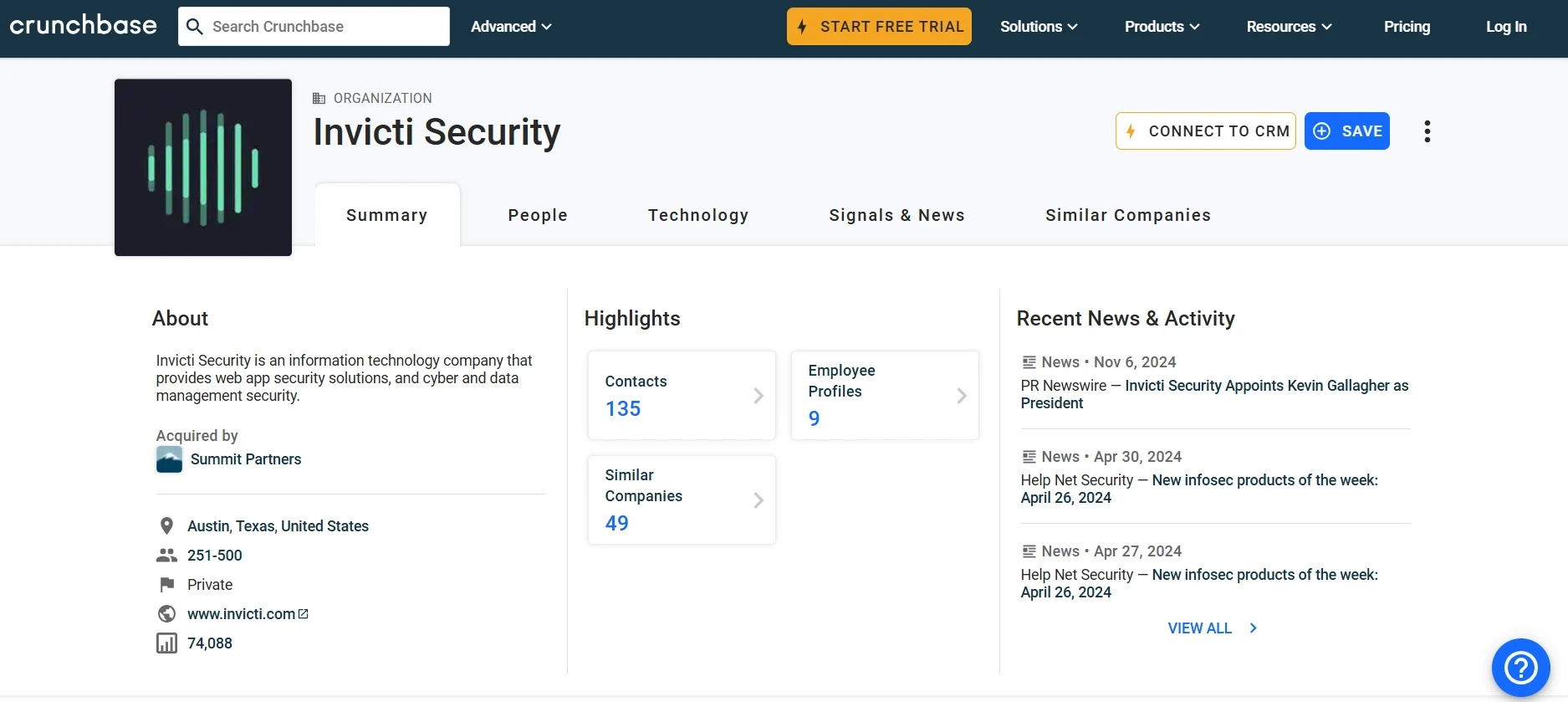Open the help question mark button

click(x=1520, y=667)
